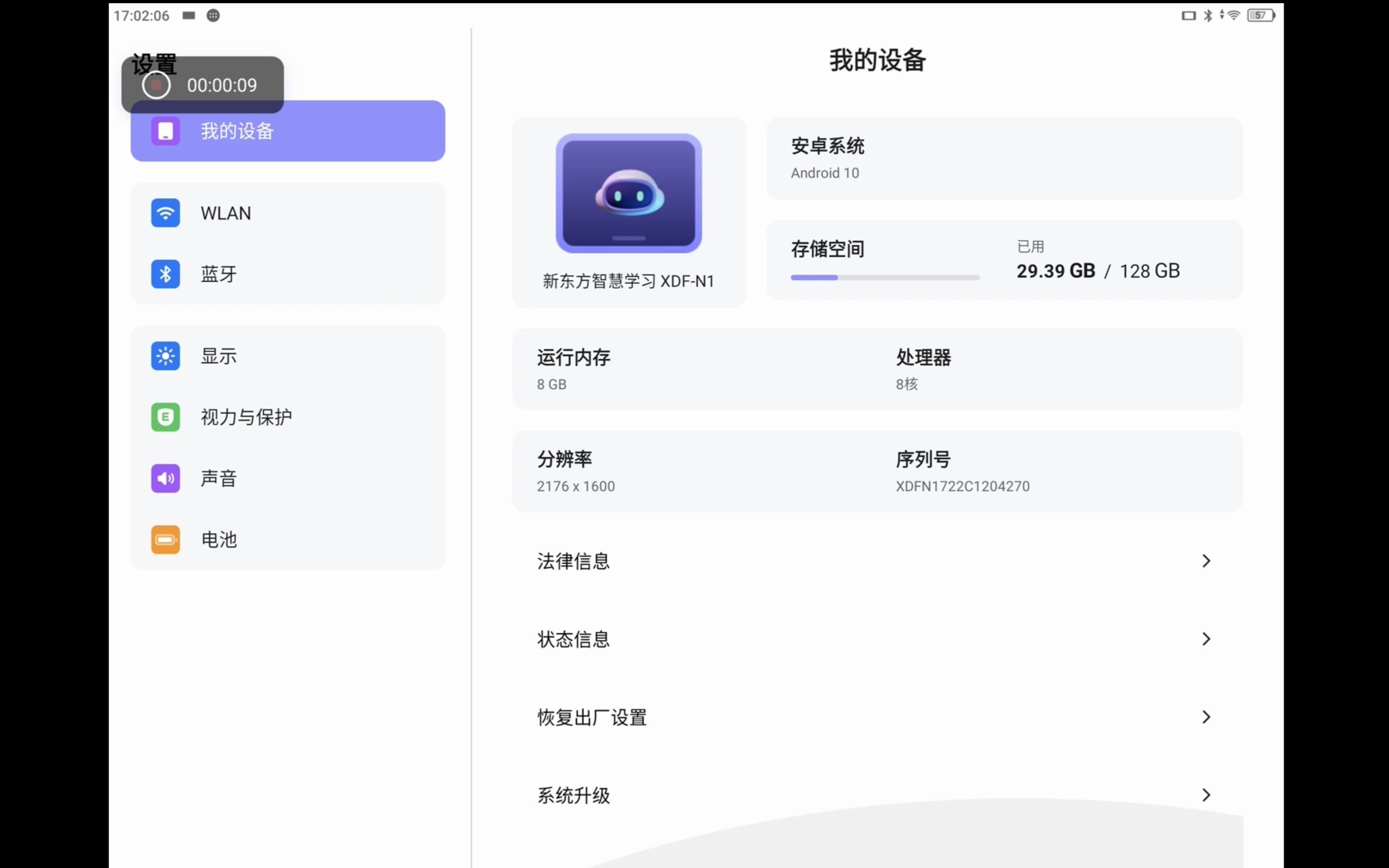This screenshot has height=868, width=1389.
Task: Click the small rectangle notification icon near clock
Action: (189, 16)
